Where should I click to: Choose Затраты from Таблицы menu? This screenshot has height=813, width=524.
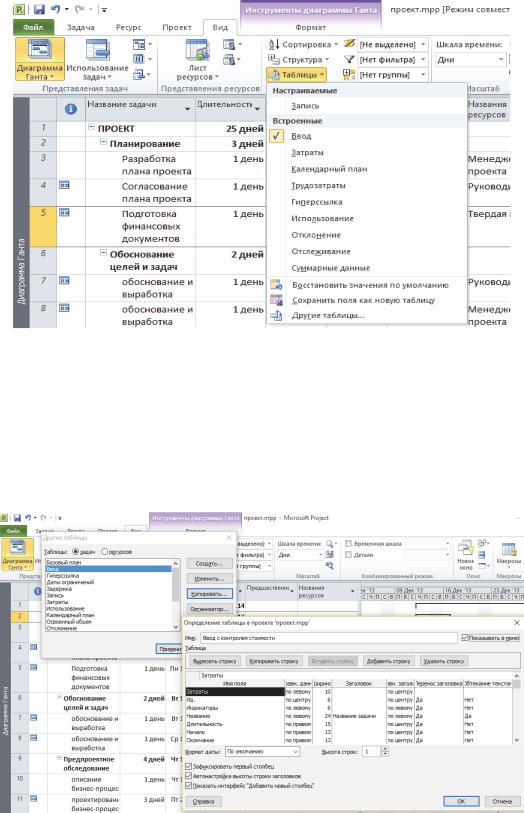[307, 152]
